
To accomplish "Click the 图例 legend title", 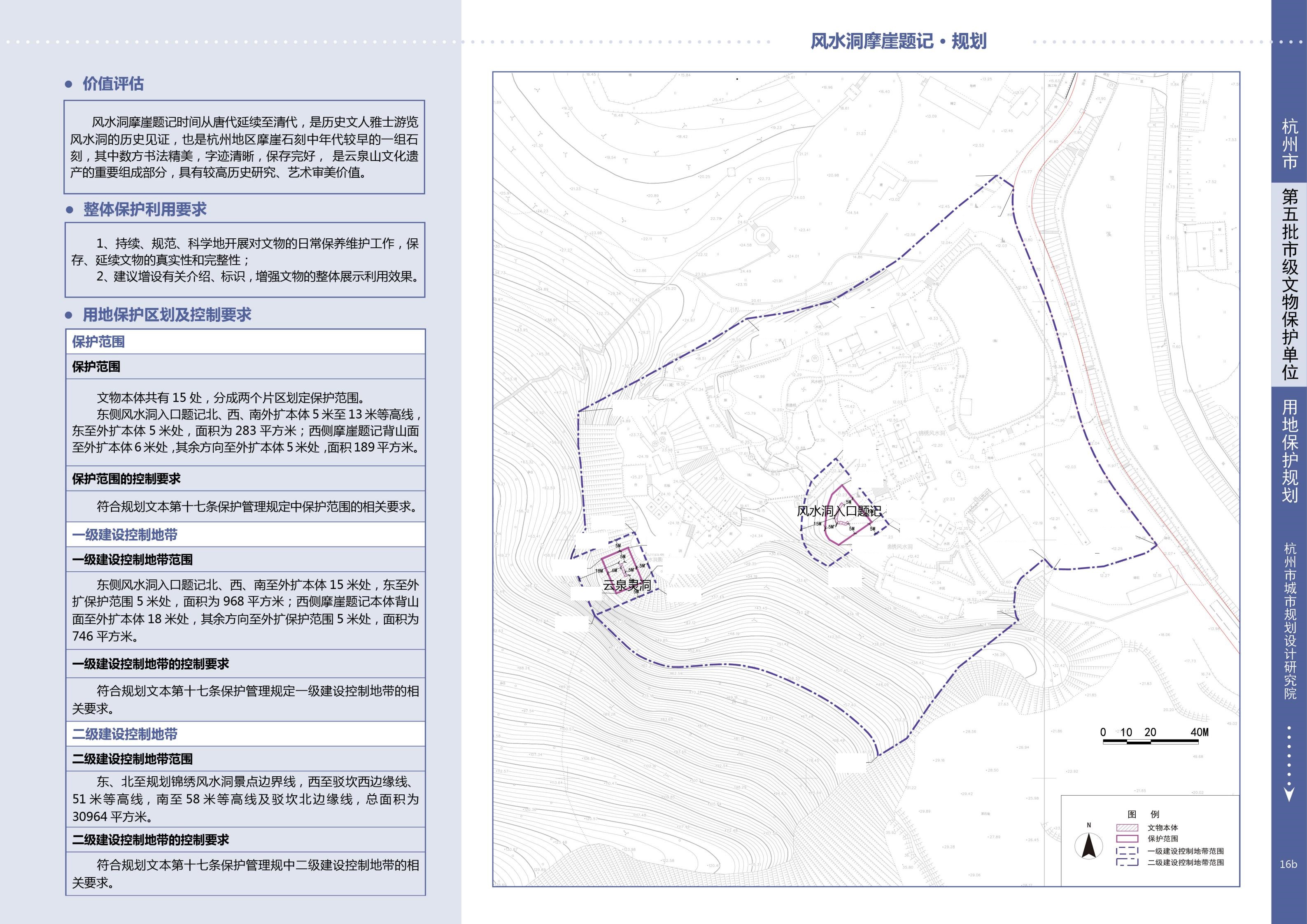I will [x=1143, y=814].
